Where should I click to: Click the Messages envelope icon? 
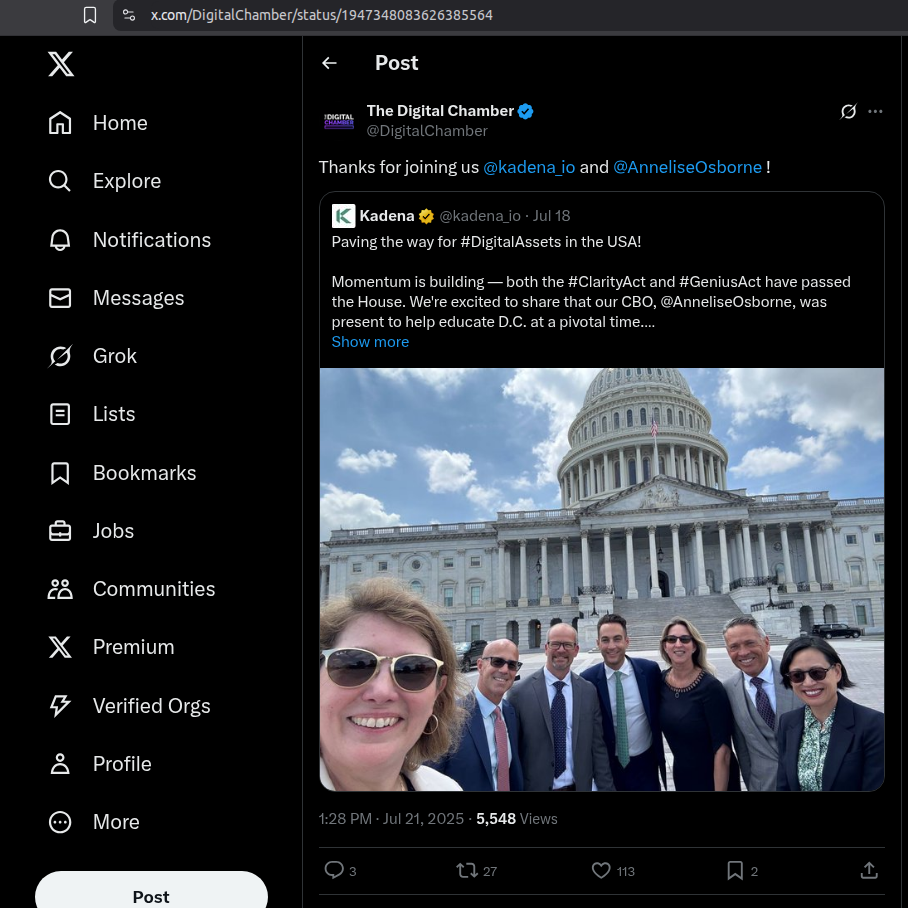click(60, 298)
